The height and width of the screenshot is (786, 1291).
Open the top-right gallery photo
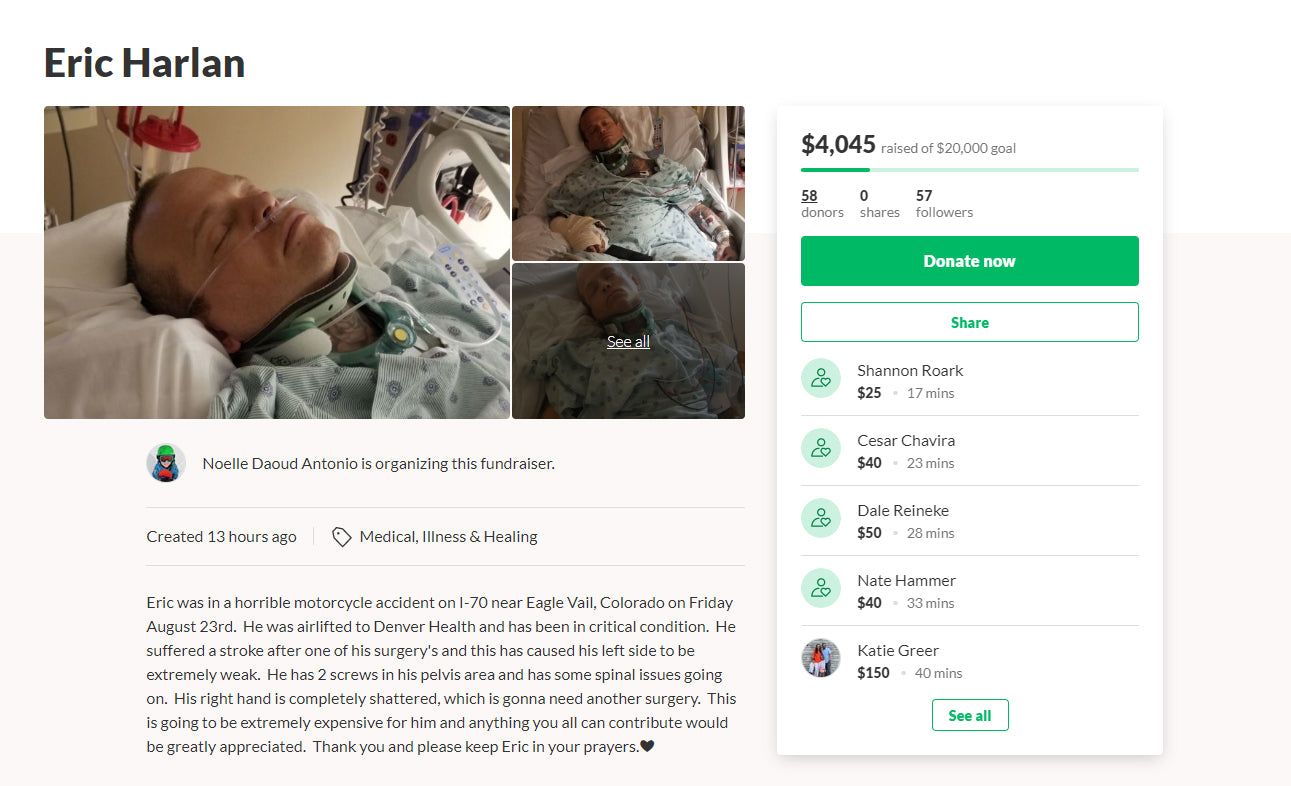pyautogui.click(x=628, y=183)
